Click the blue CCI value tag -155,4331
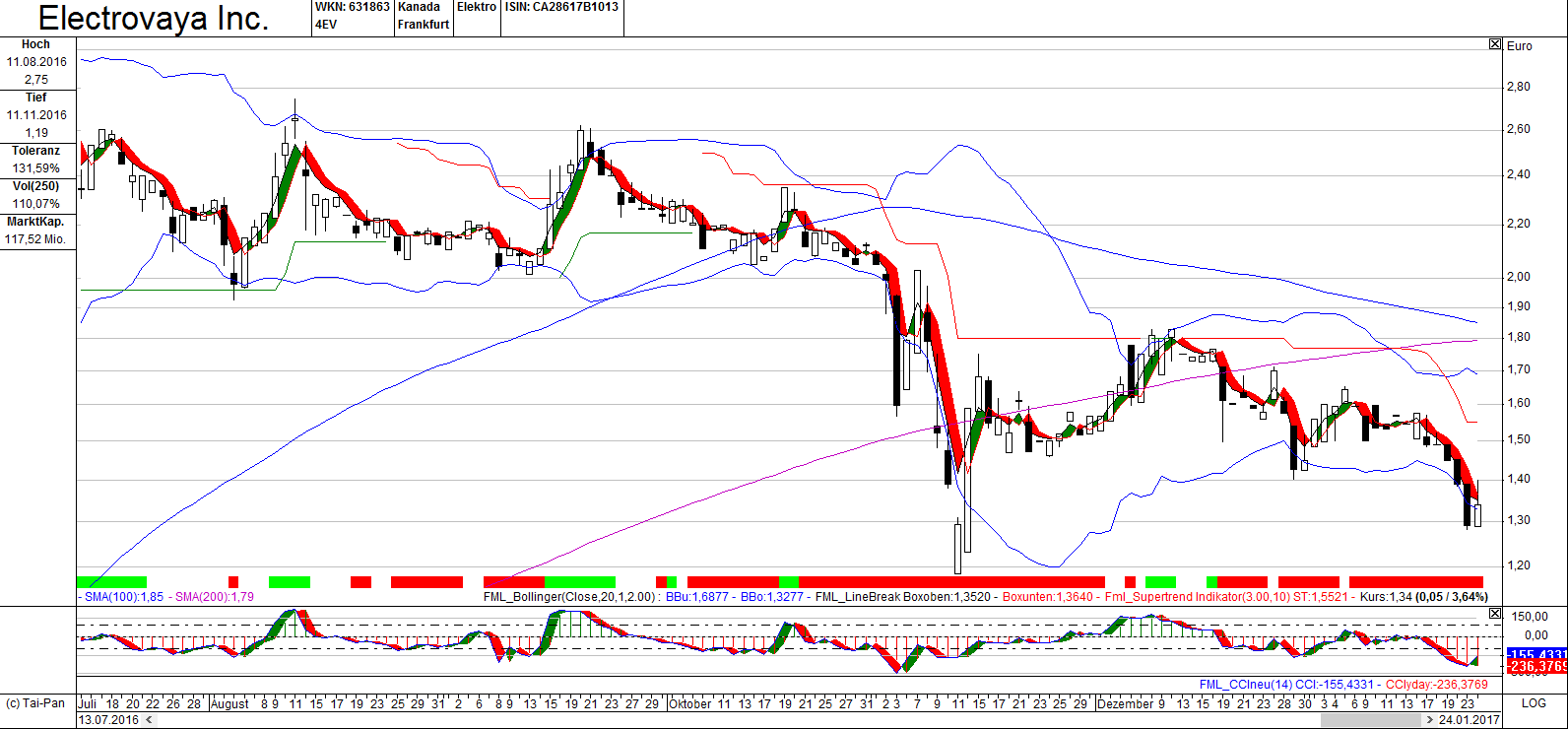The height and width of the screenshot is (729, 1568). pyautogui.click(x=1536, y=654)
